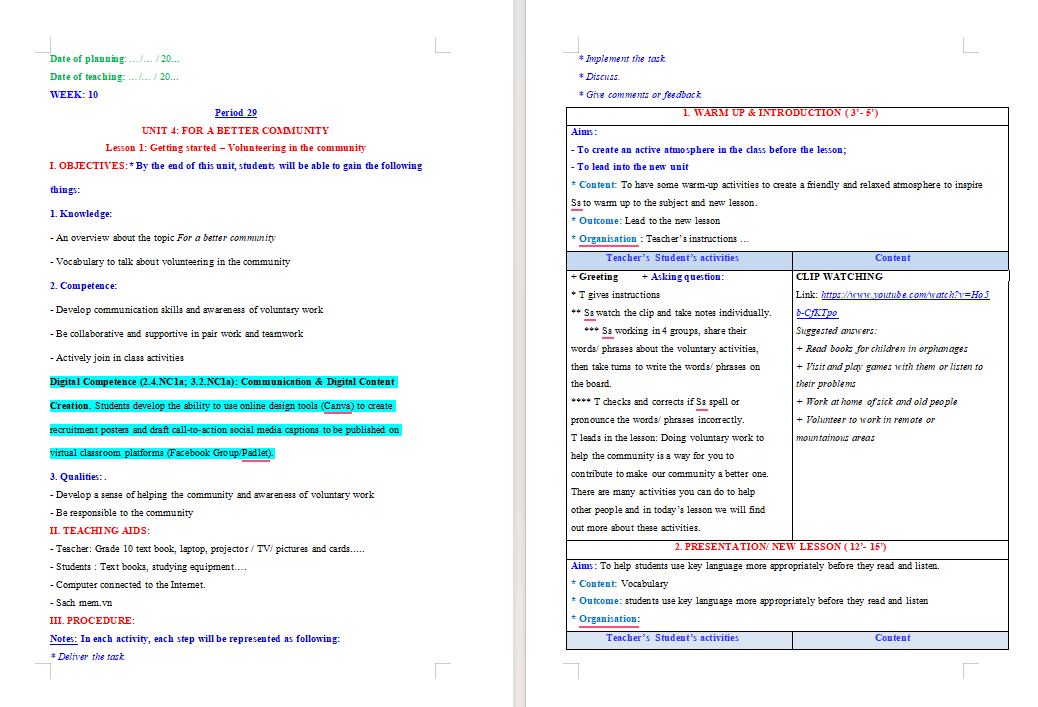Click the 'WEEK: 10' line
This screenshot has width=1038, height=707.
73,95
